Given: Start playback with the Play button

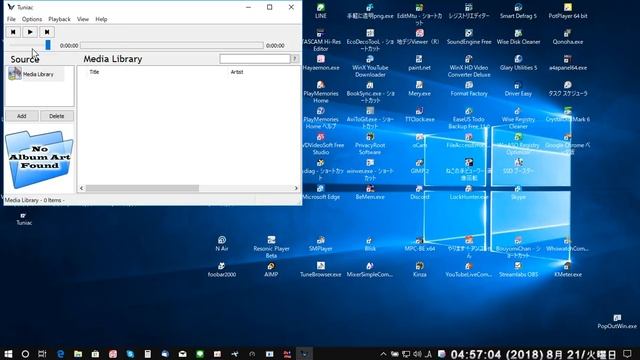Looking at the screenshot, I should [x=30, y=32].
